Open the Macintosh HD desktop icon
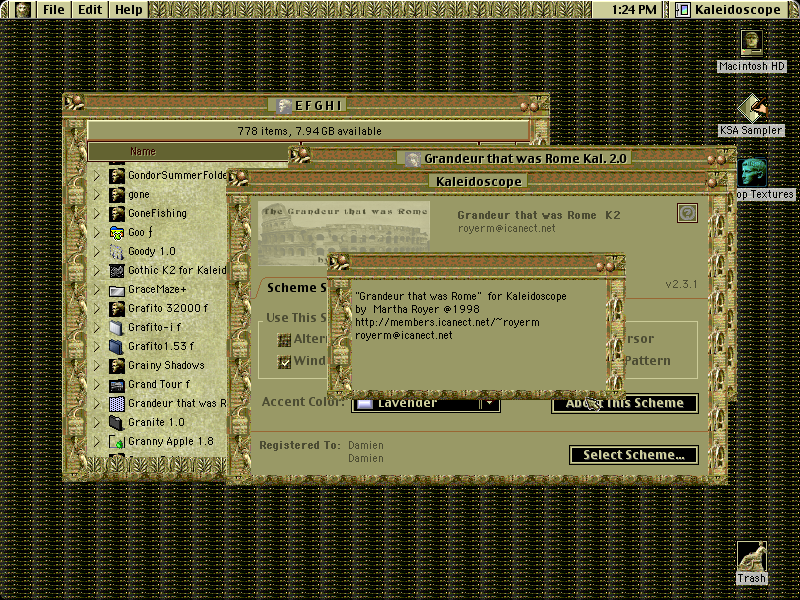This screenshot has height=600, width=800. coord(752,43)
